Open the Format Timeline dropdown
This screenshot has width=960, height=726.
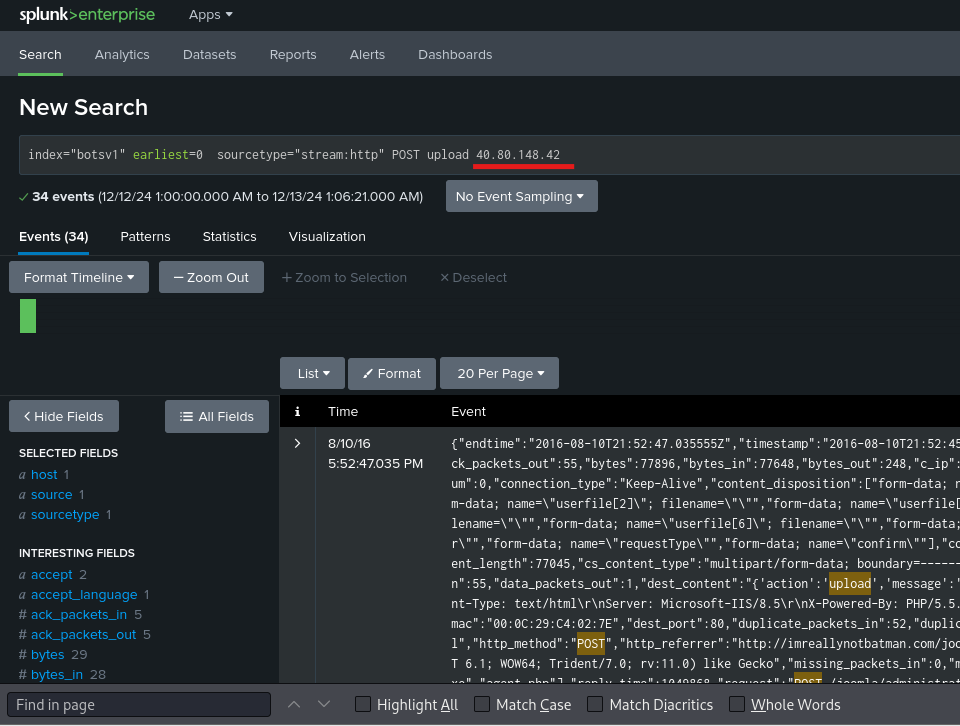[x=79, y=277]
